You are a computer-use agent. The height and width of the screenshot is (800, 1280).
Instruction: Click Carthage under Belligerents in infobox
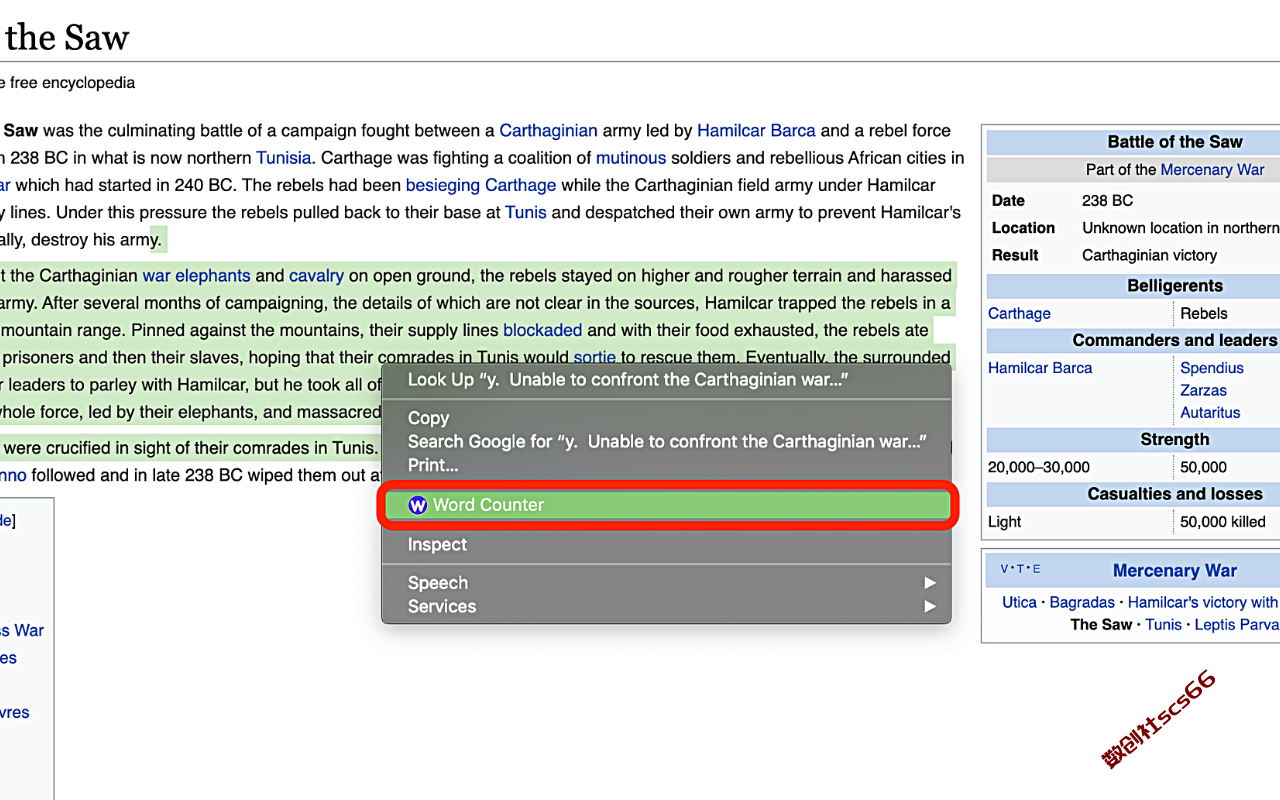tap(1019, 314)
